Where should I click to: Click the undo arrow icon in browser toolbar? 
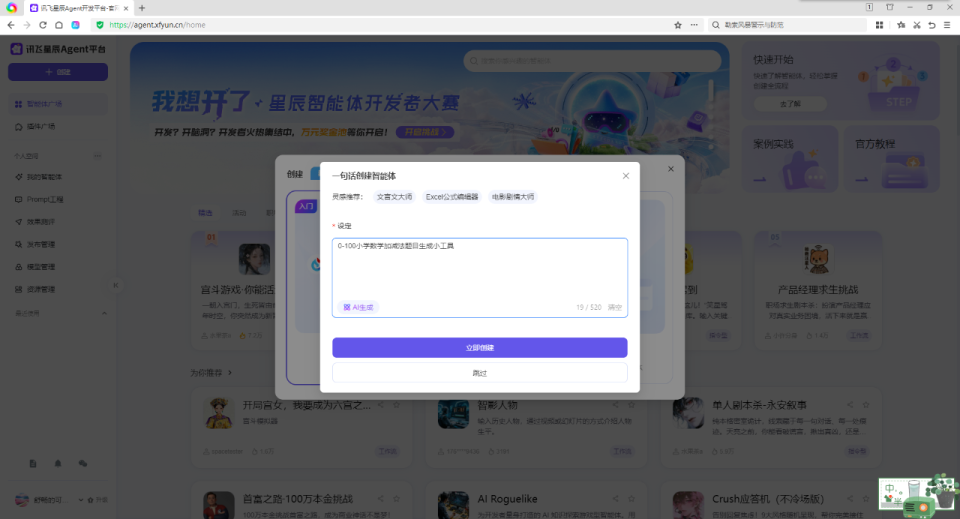click(932, 25)
